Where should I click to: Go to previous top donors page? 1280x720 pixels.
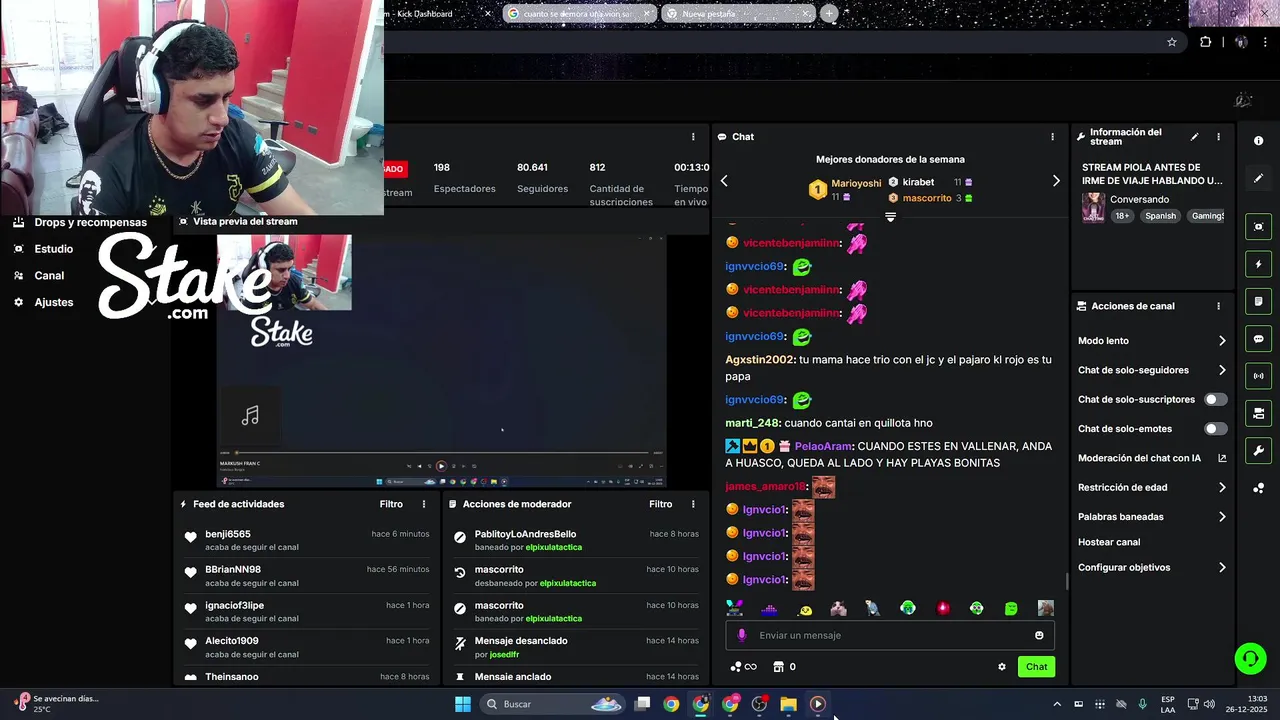tap(724, 181)
